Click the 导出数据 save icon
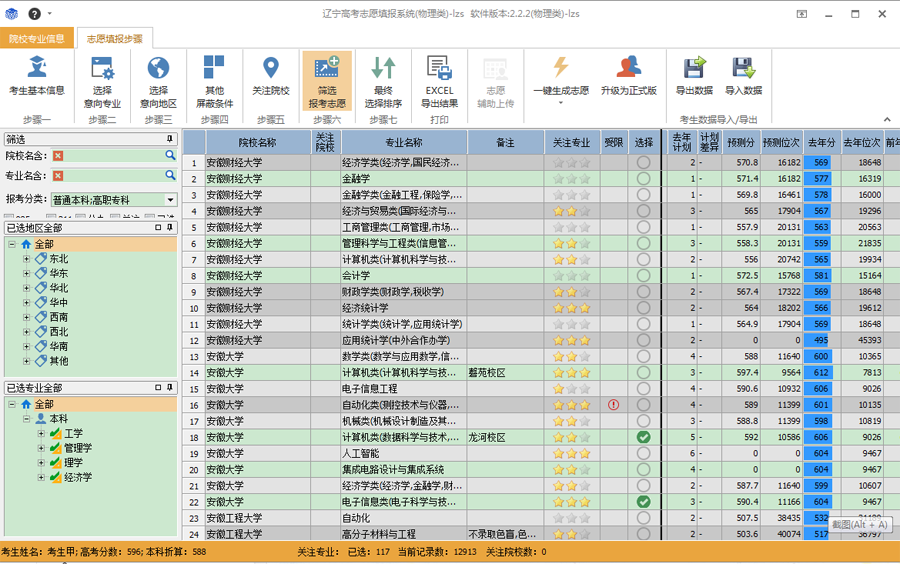 [694, 67]
